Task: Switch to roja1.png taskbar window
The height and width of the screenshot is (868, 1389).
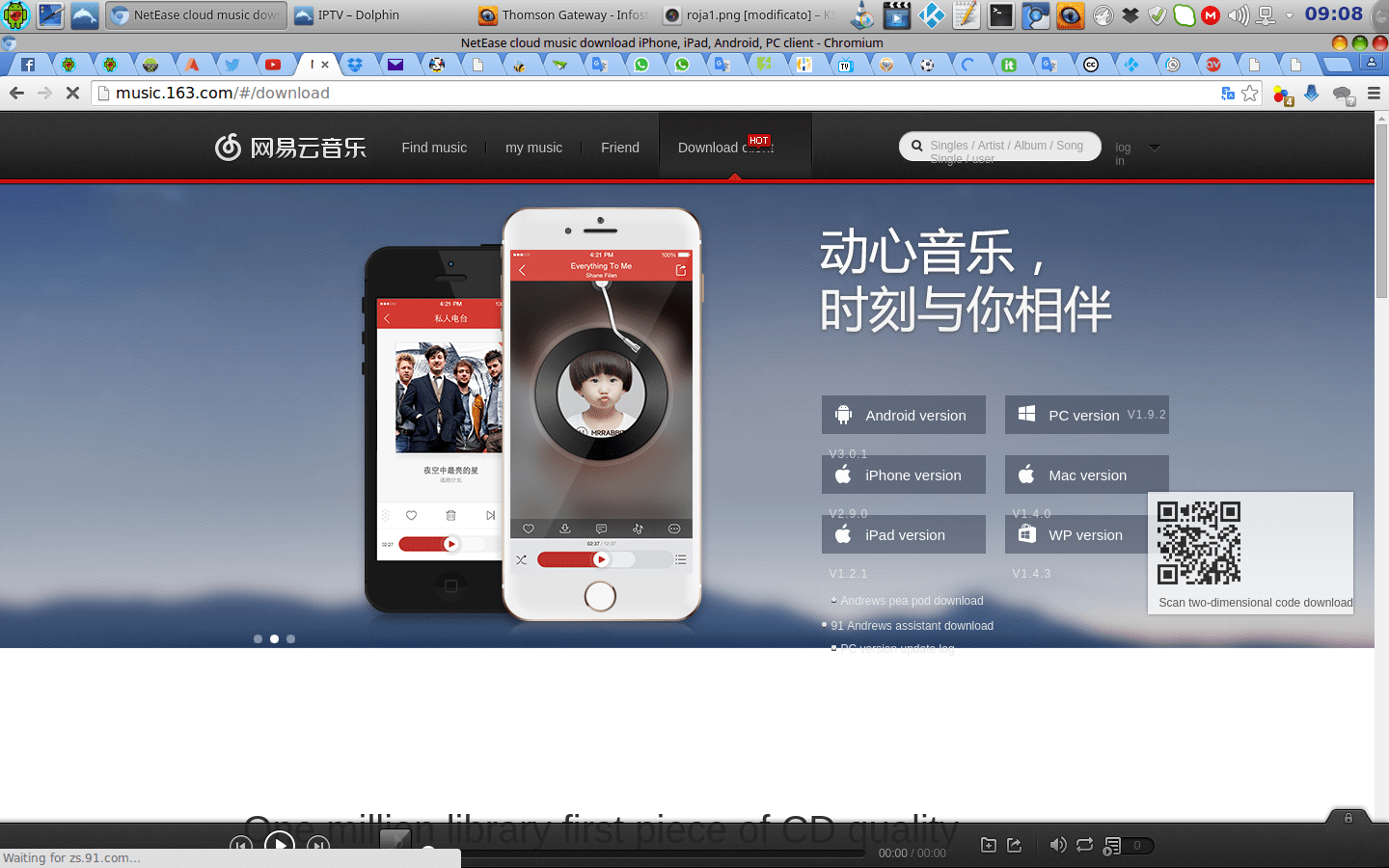Action: tap(750, 14)
